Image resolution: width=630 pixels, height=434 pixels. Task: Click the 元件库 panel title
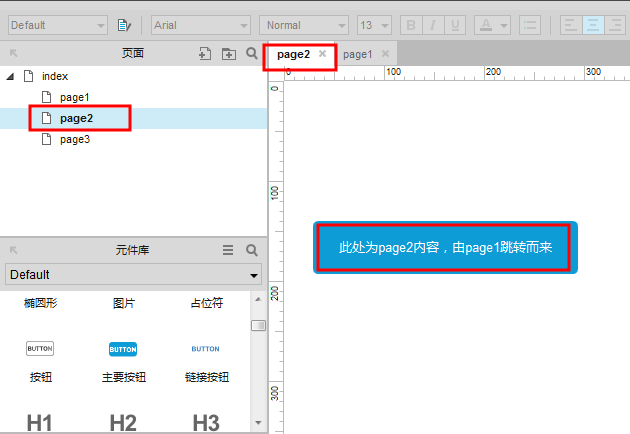coord(133,250)
